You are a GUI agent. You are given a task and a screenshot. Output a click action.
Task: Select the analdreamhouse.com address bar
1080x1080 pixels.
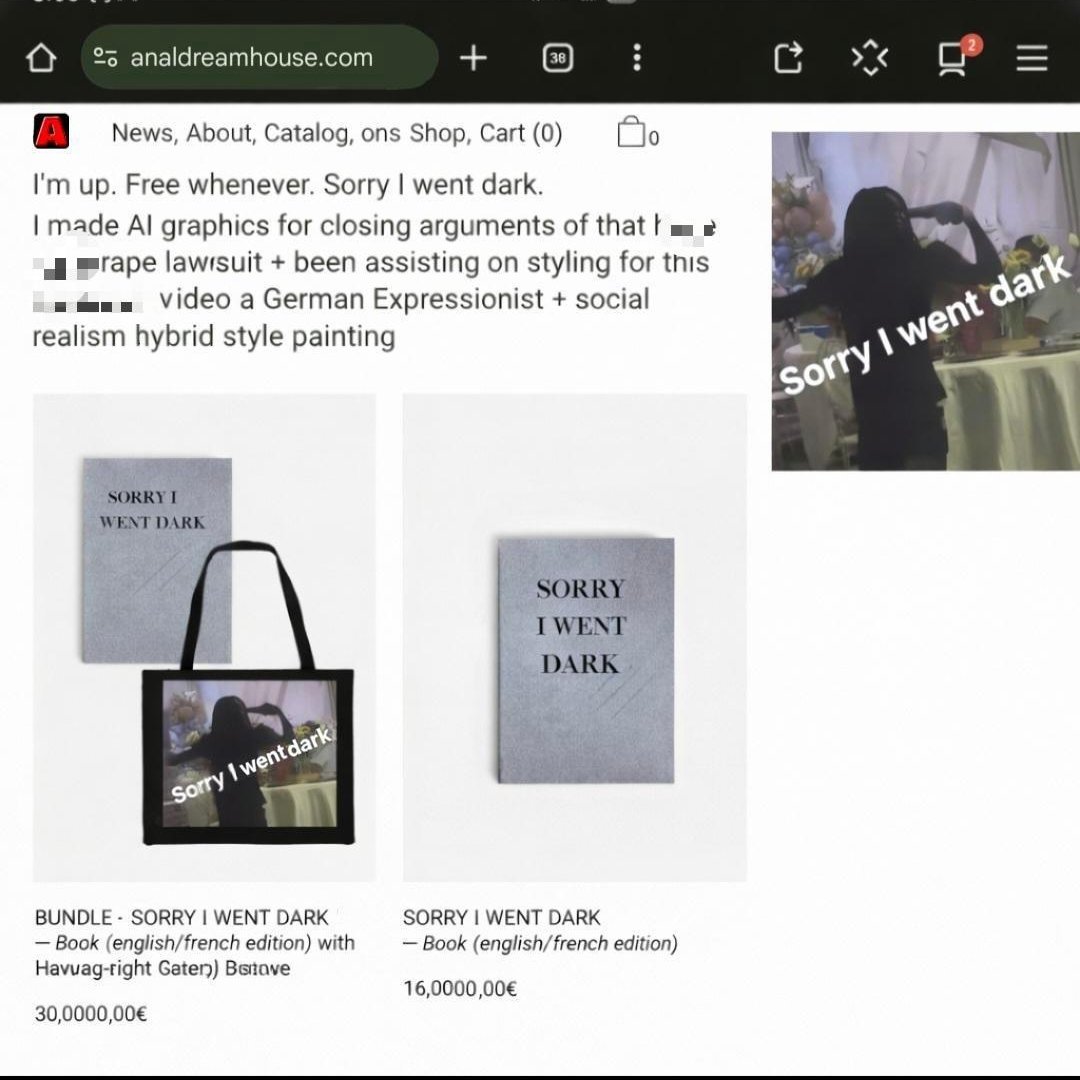pos(259,57)
